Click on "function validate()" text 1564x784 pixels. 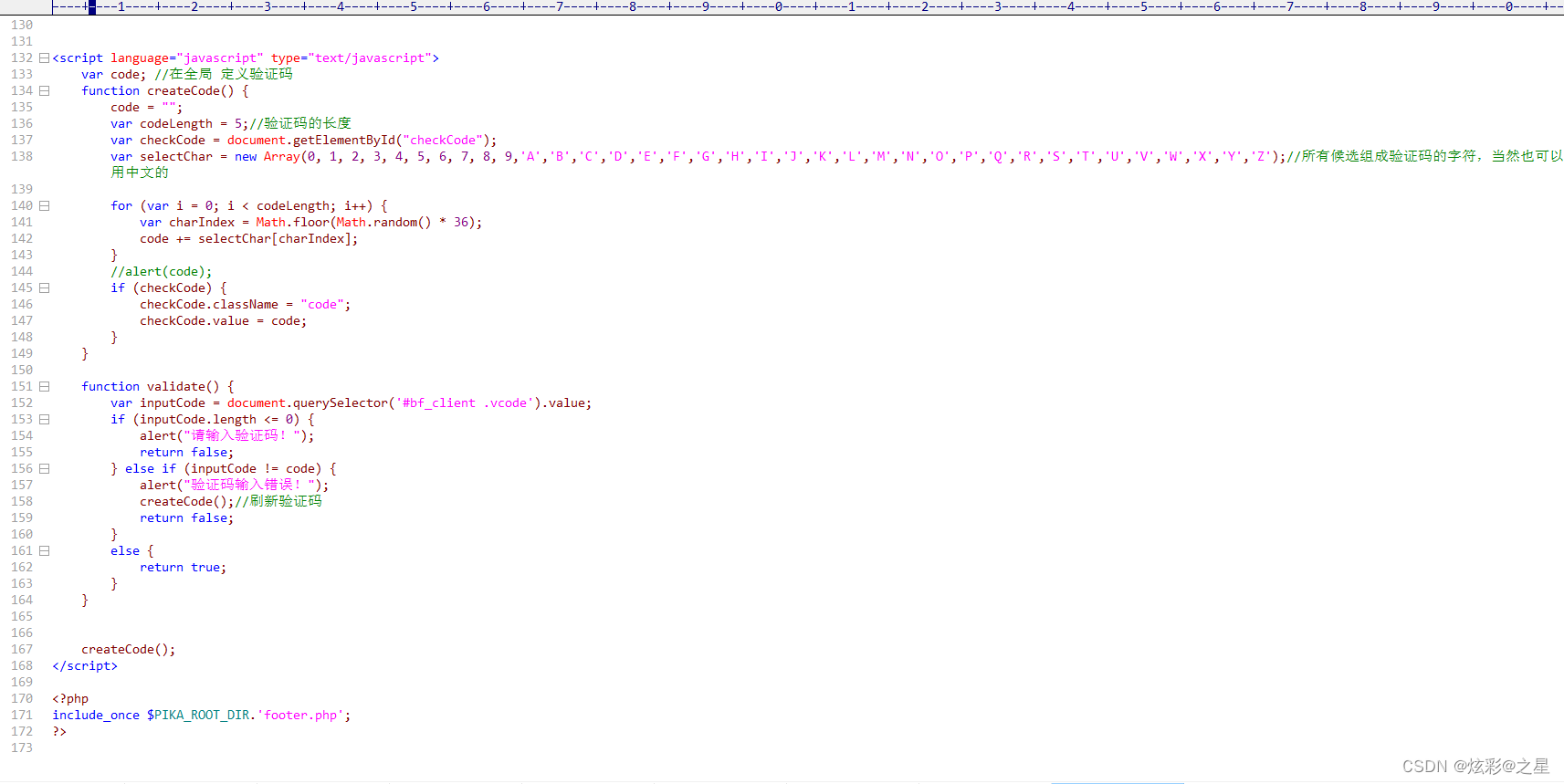coord(150,387)
